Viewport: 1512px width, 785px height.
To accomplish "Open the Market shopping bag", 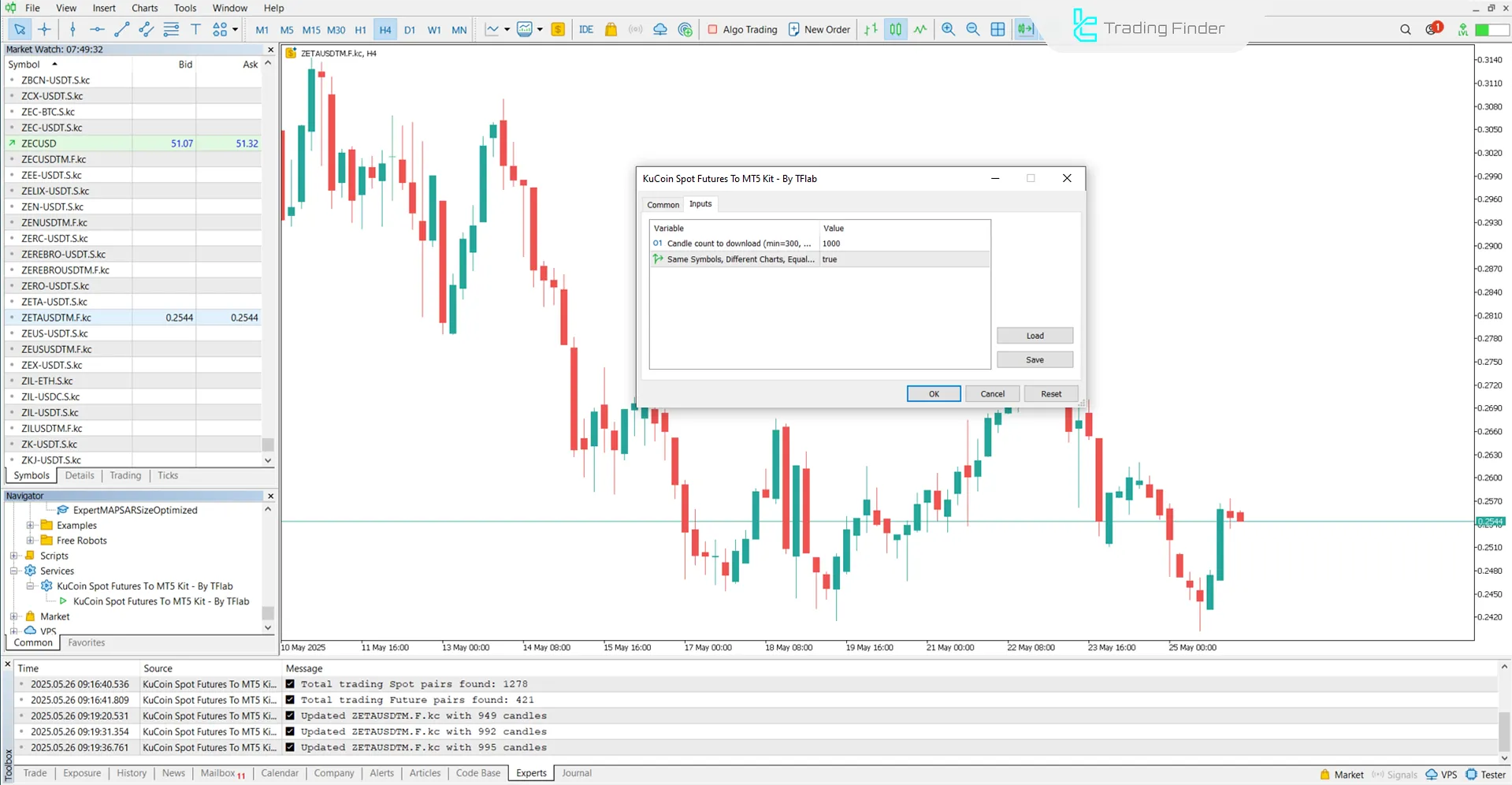I will point(611,29).
